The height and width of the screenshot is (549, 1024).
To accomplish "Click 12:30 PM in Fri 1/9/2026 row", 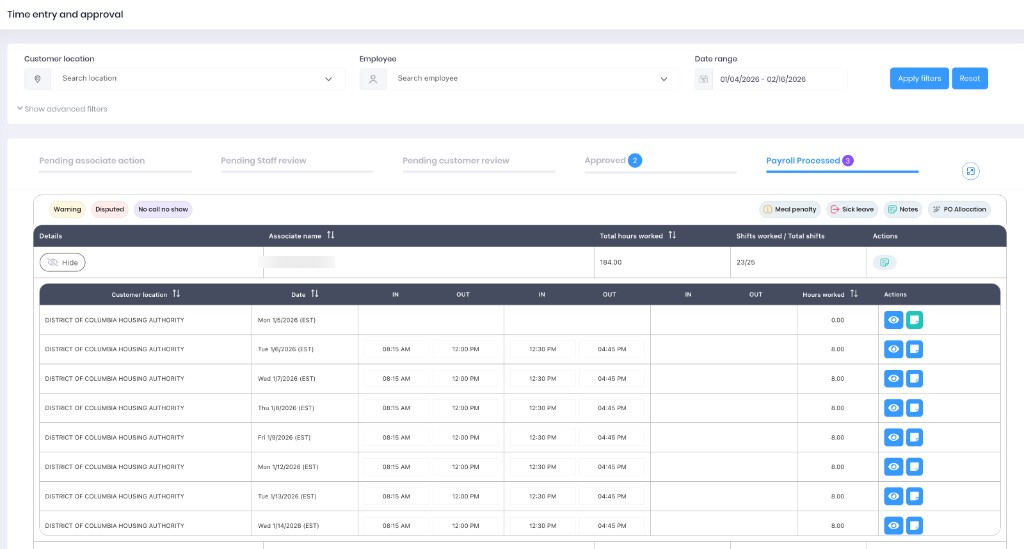I will point(543,437).
